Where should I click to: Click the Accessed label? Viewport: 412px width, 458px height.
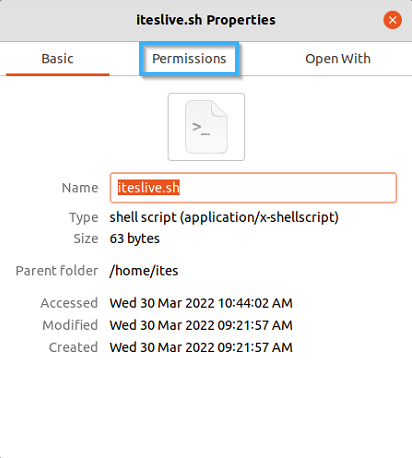click(69, 303)
